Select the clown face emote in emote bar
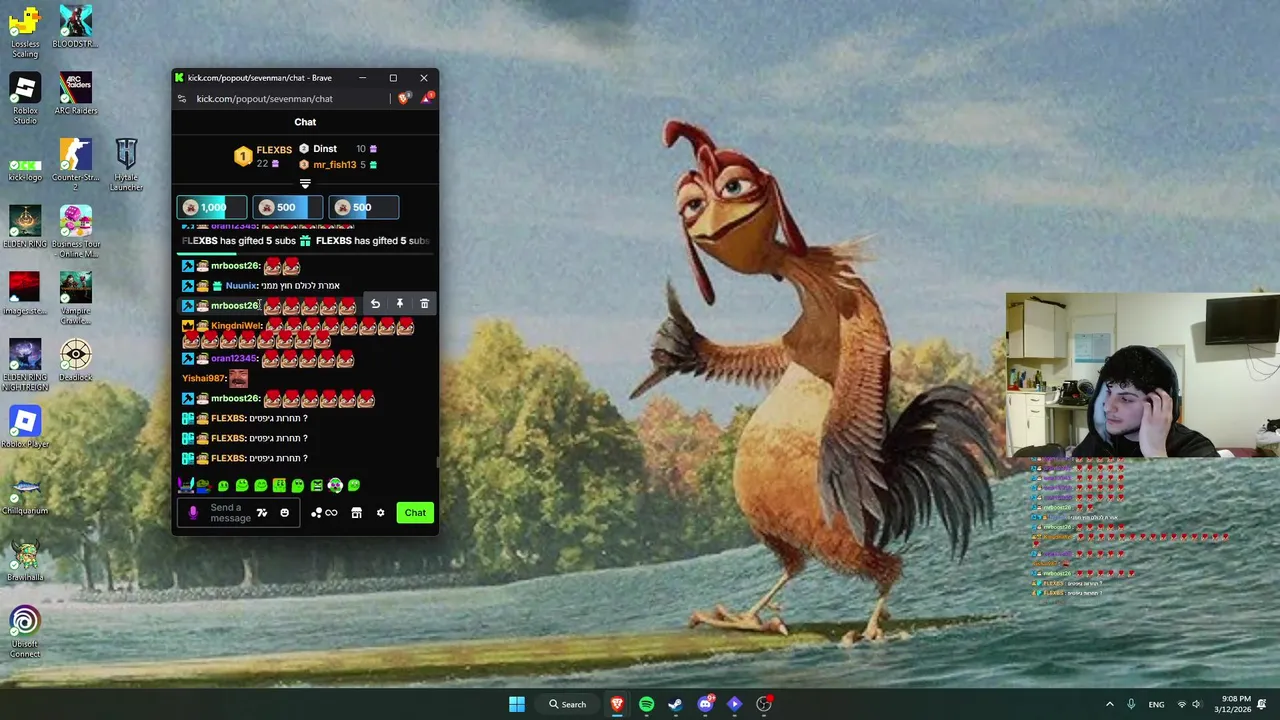Image resolution: width=1280 pixels, height=720 pixels. pos(335,485)
